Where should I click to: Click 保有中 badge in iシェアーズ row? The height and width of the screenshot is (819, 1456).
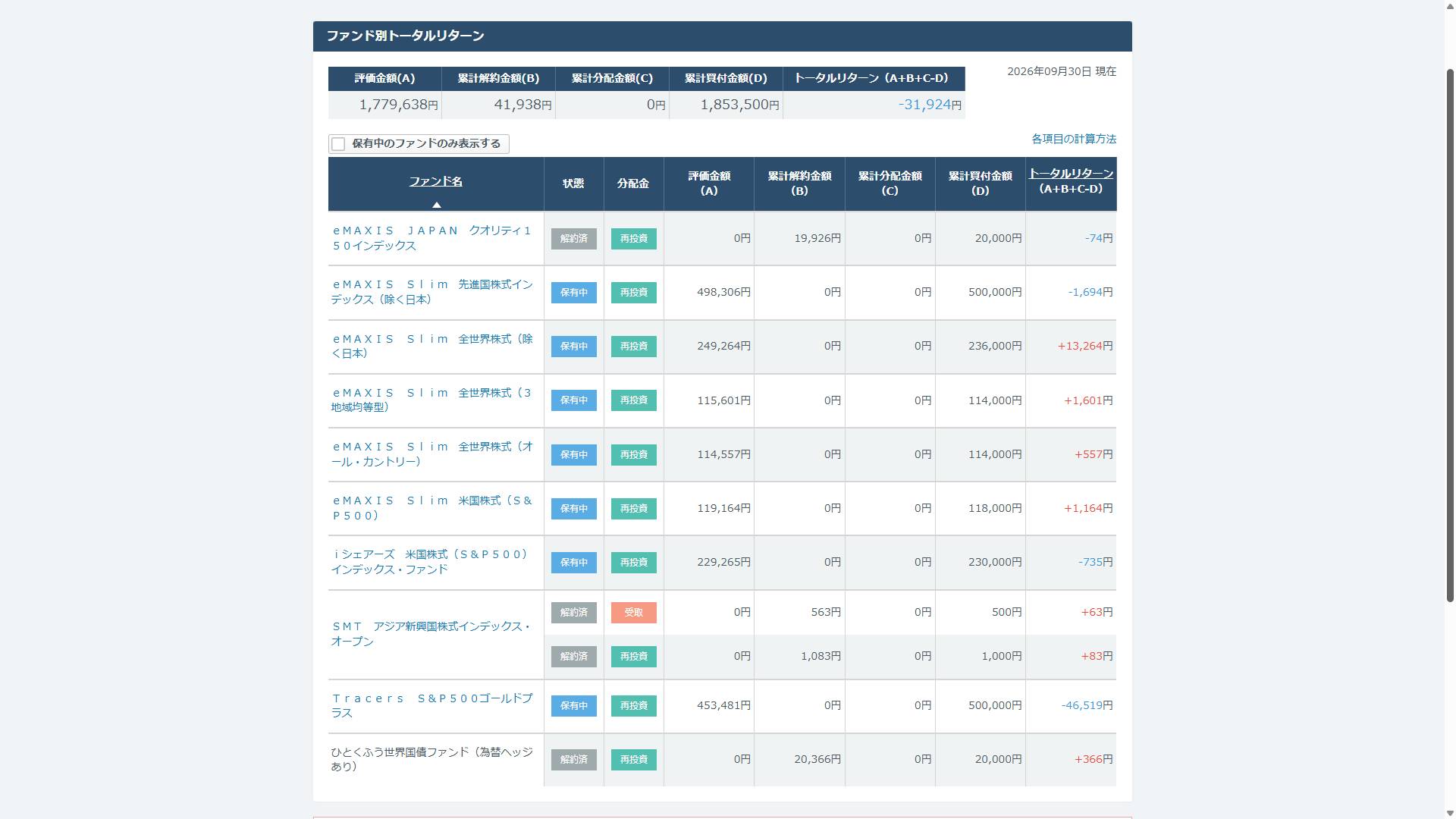point(574,563)
